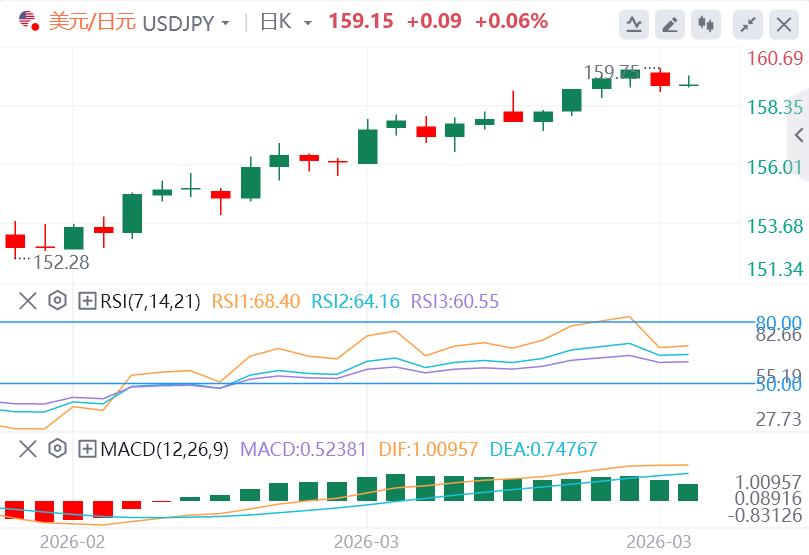
Task: Open RSI indicator settings hexagon icon
Action: pos(57,300)
